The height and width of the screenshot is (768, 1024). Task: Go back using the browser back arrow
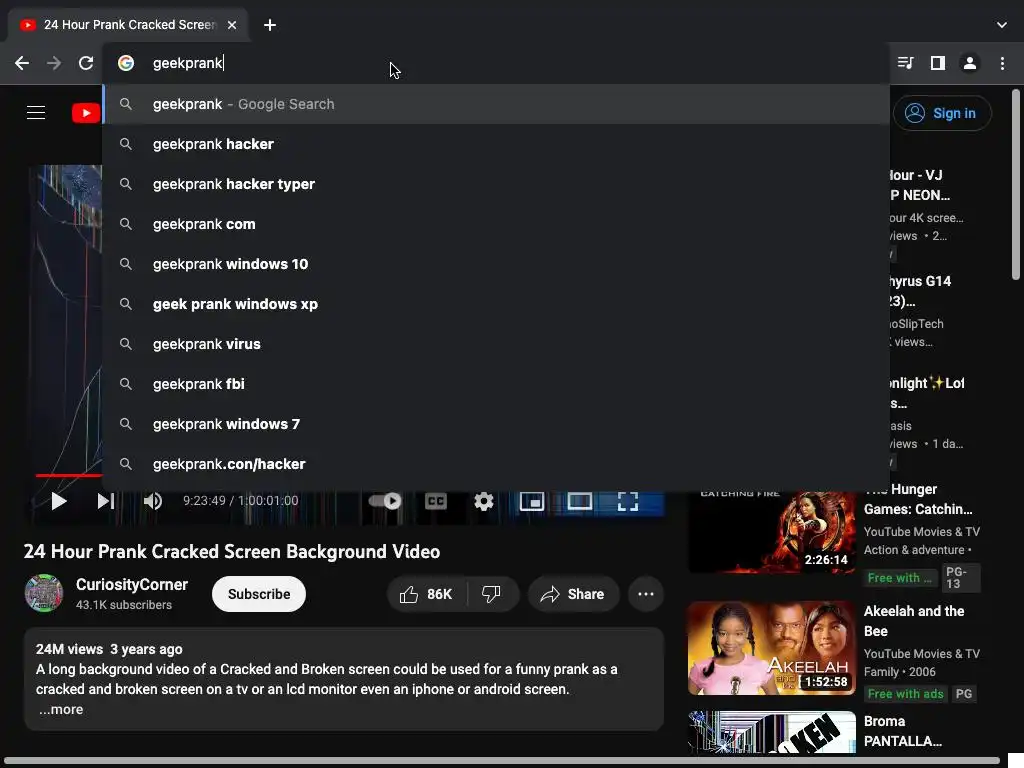pyautogui.click(x=22, y=63)
